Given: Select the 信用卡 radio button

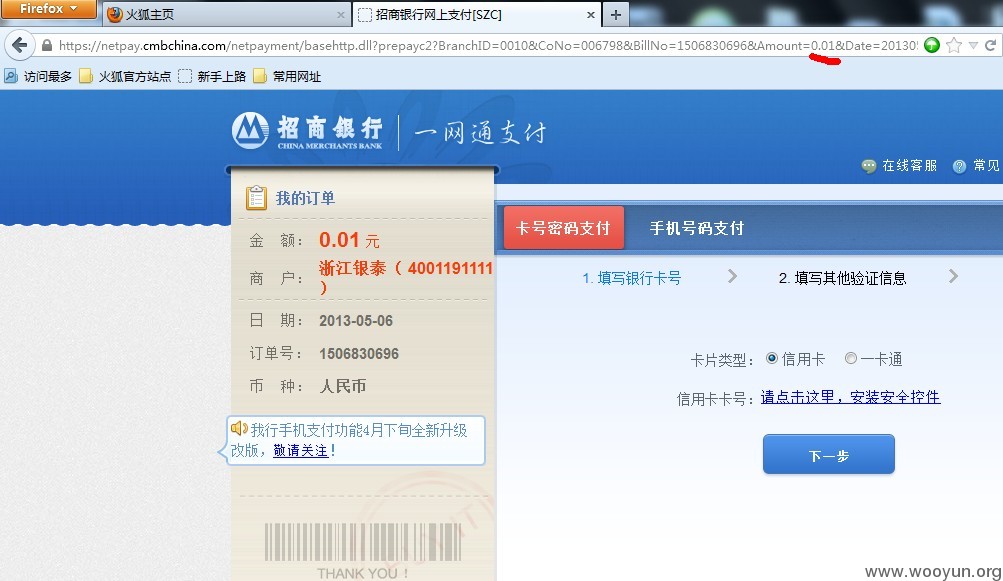Looking at the screenshot, I should [772, 358].
